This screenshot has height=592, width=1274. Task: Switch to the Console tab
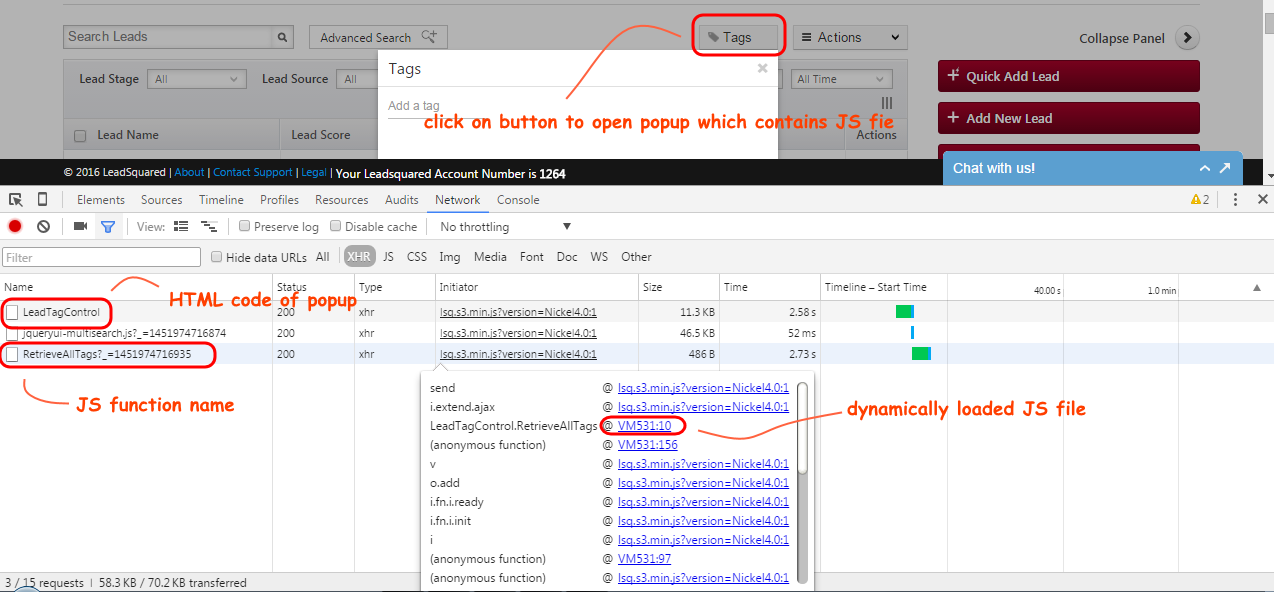tap(518, 199)
